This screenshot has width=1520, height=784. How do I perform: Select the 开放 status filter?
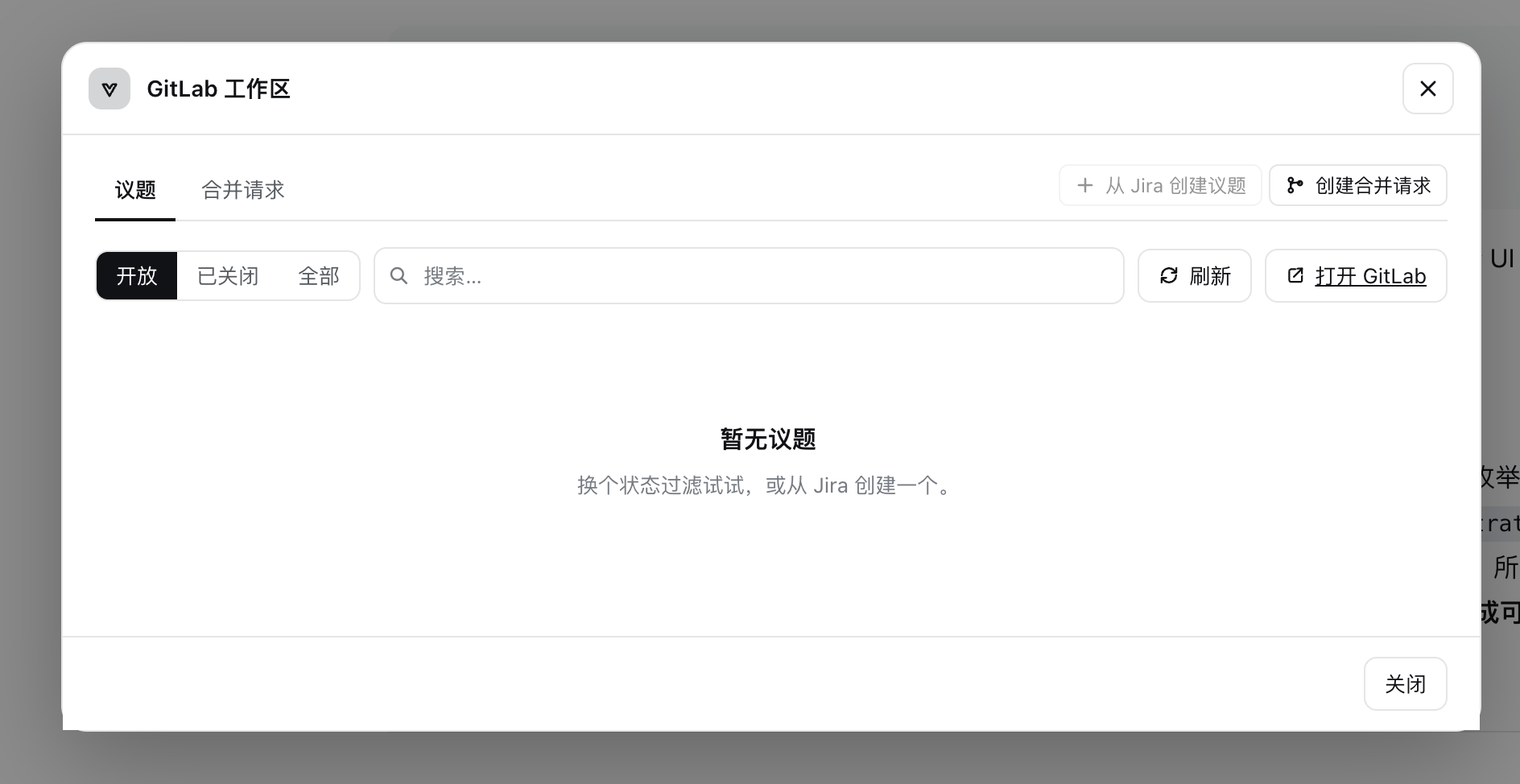click(137, 276)
